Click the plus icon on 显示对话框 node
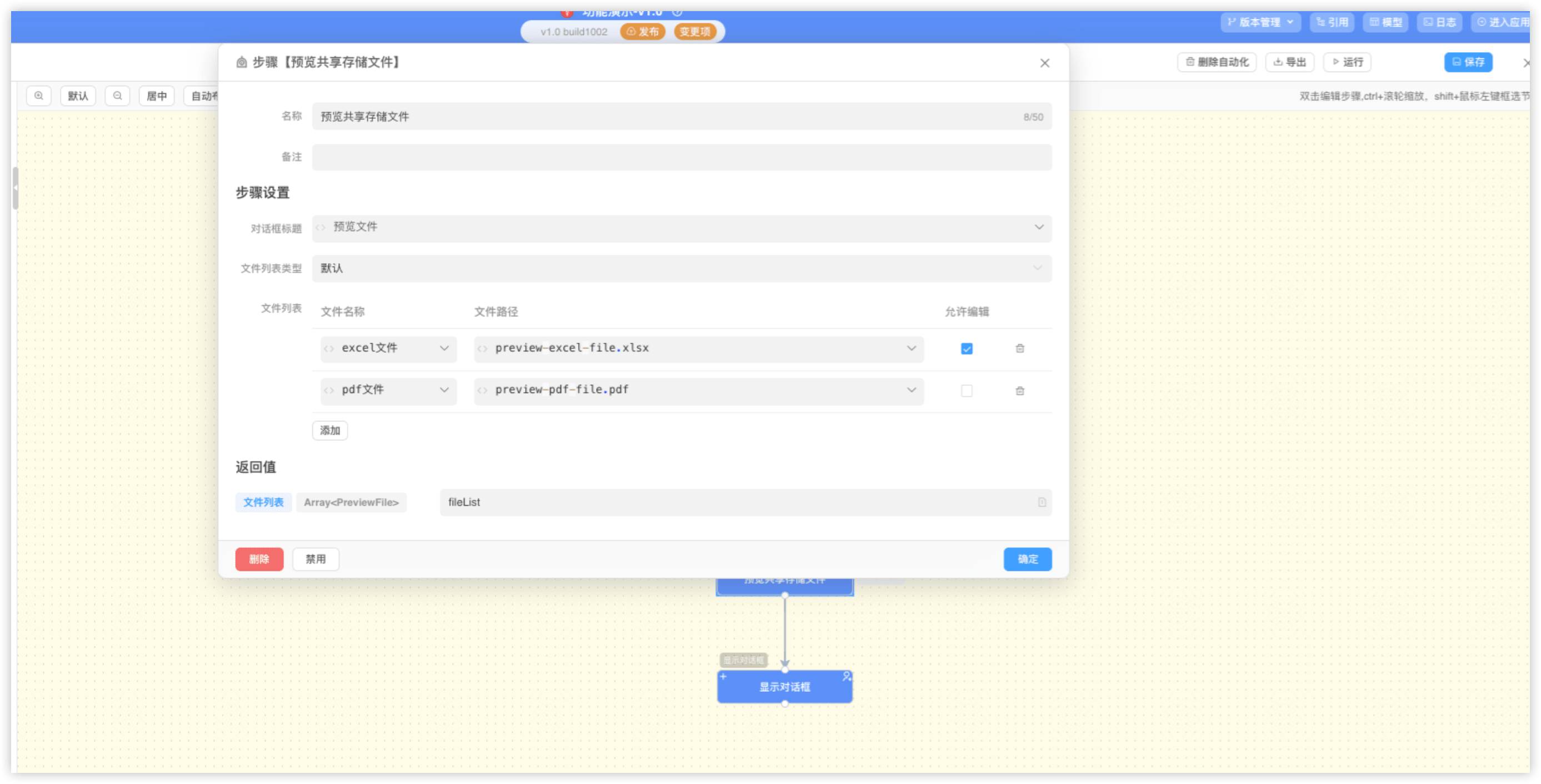 click(x=723, y=676)
